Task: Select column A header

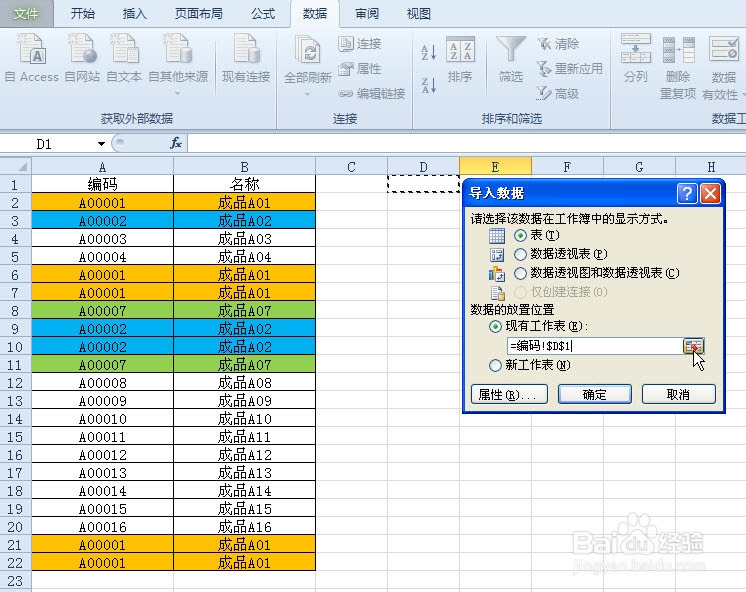Action: coord(102,167)
